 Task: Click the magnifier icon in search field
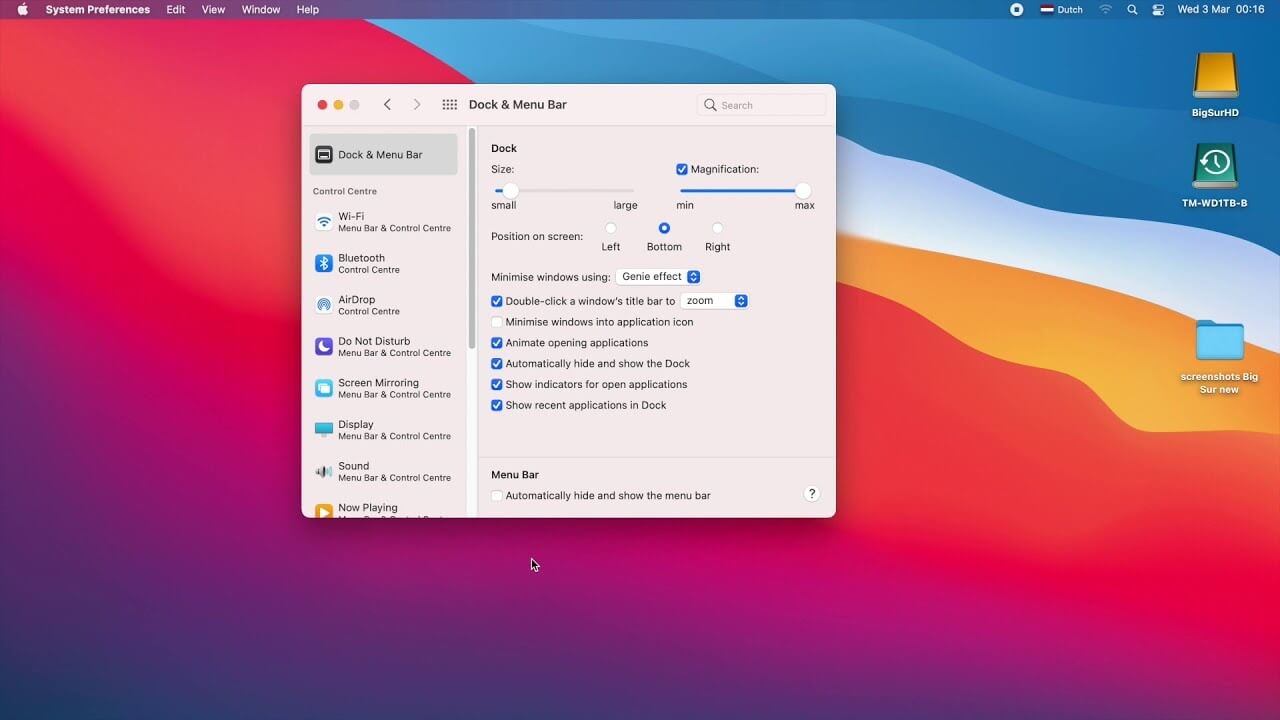point(710,105)
